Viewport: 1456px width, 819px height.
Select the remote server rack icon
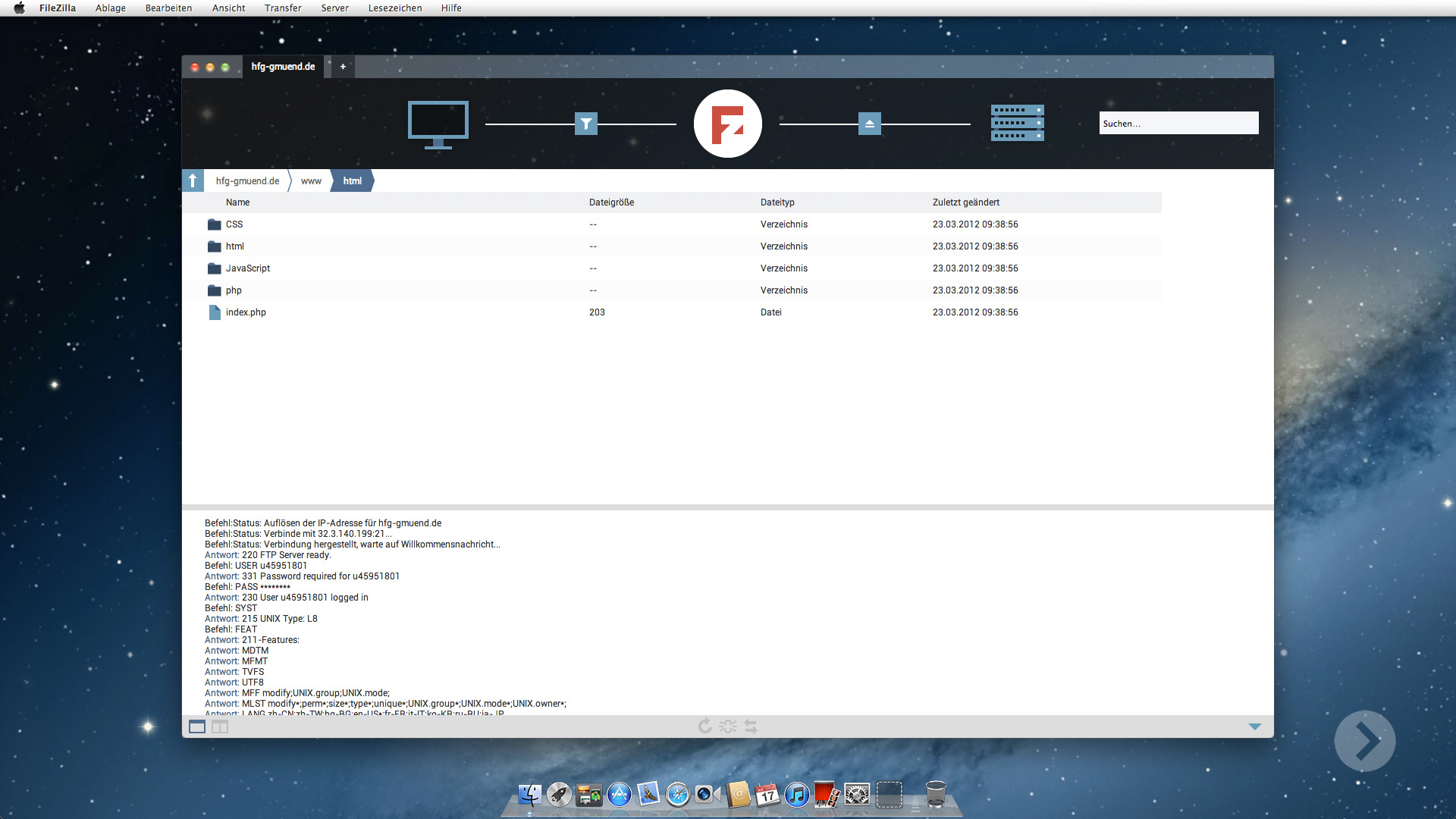1017,123
